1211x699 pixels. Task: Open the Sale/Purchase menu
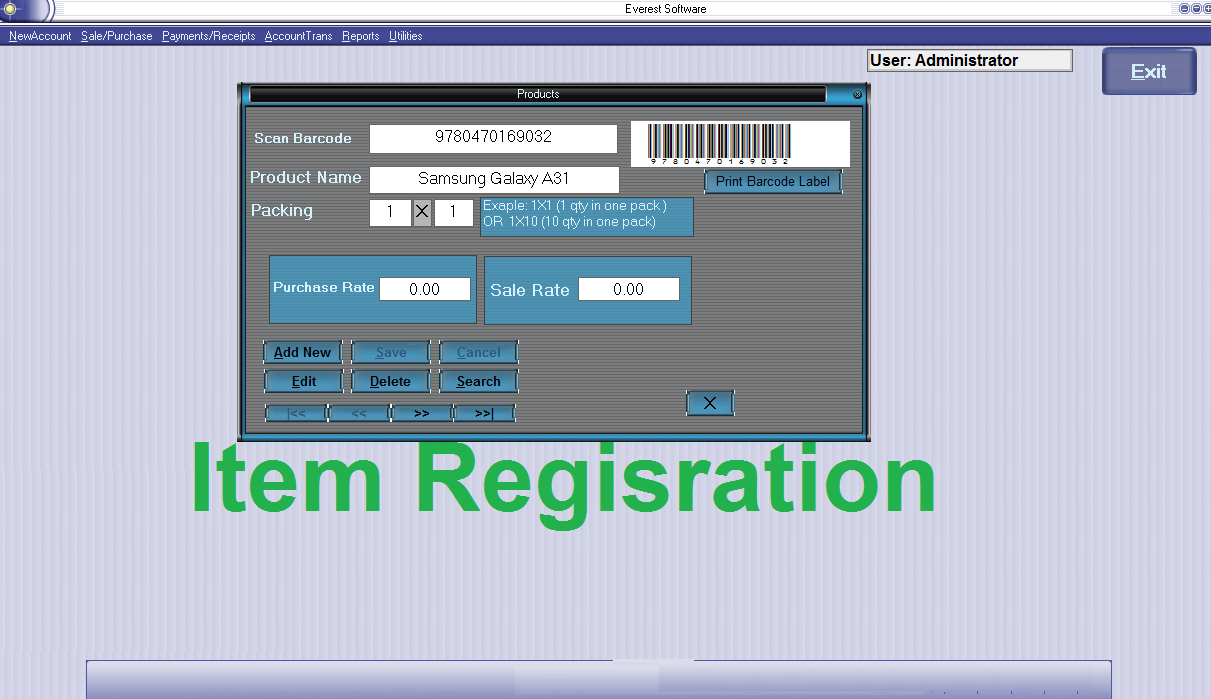click(117, 36)
